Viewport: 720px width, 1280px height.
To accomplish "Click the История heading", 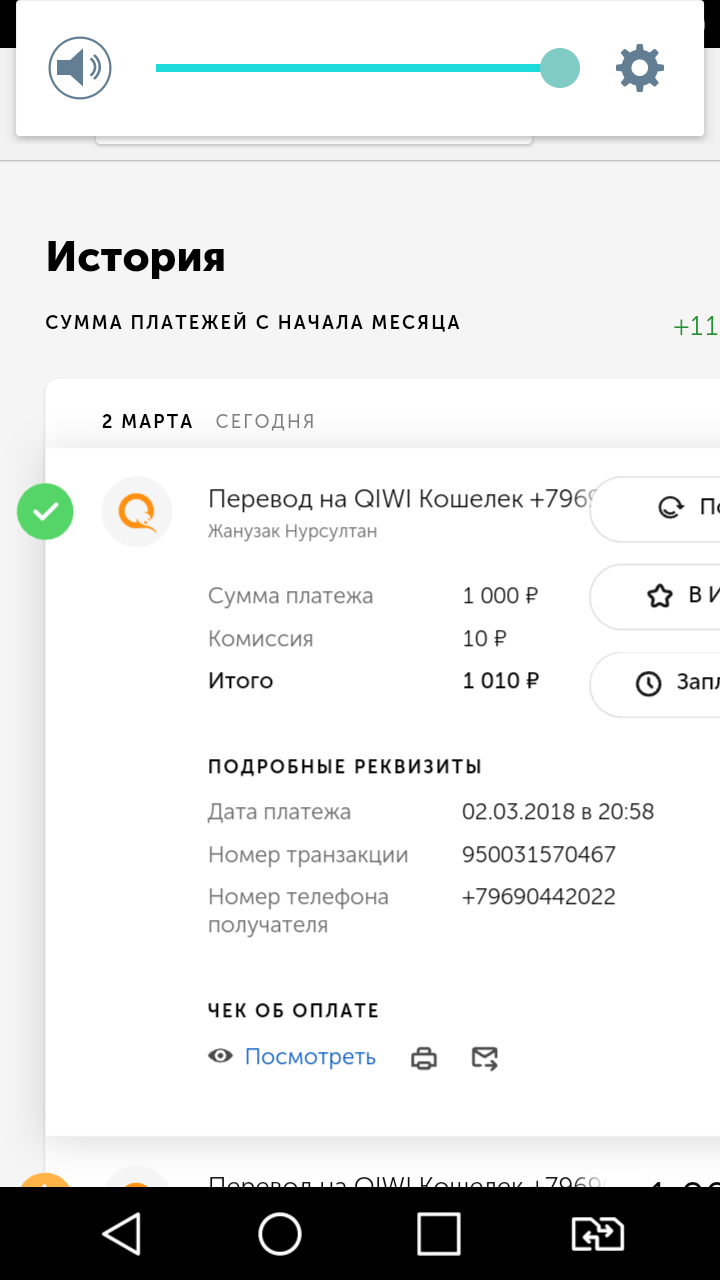I will click(x=136, y=257).
